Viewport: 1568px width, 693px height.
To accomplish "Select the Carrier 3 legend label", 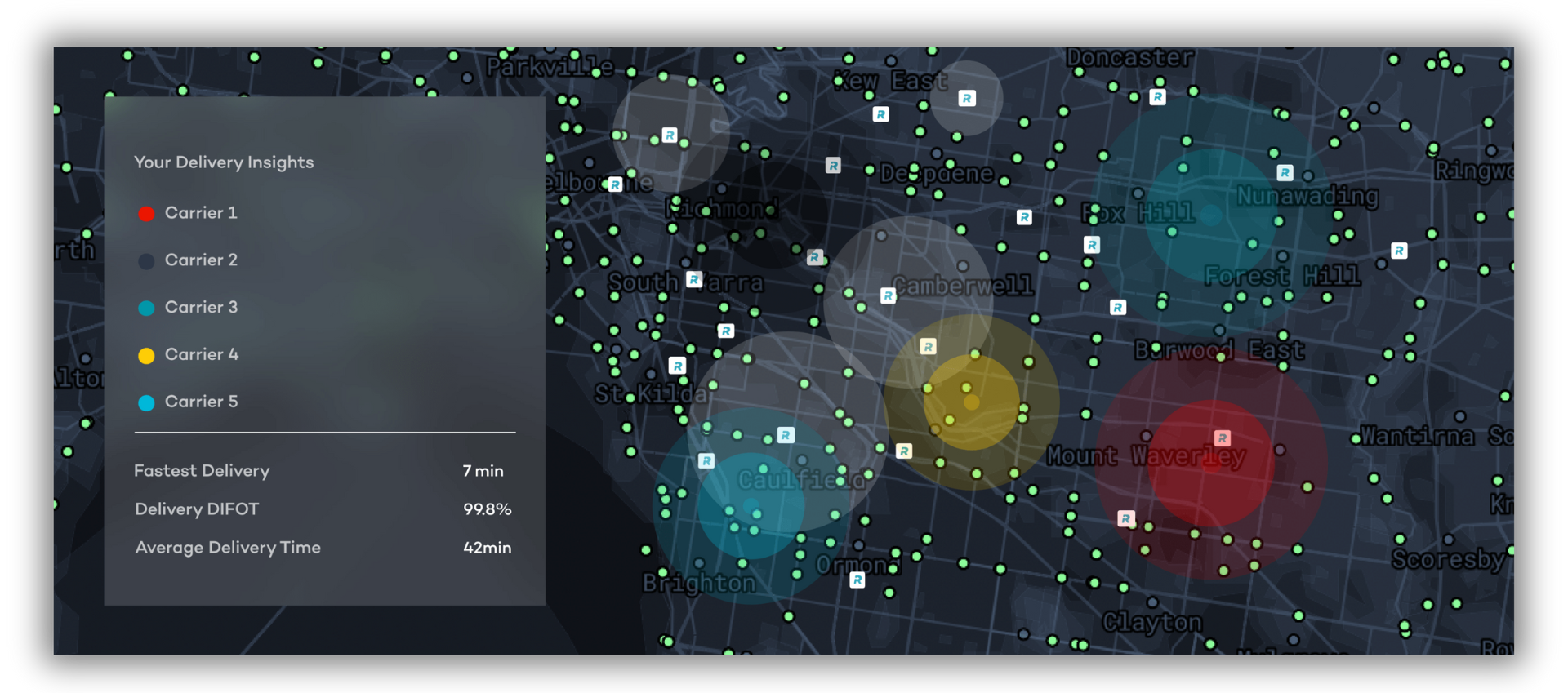I will click(201, 307).
